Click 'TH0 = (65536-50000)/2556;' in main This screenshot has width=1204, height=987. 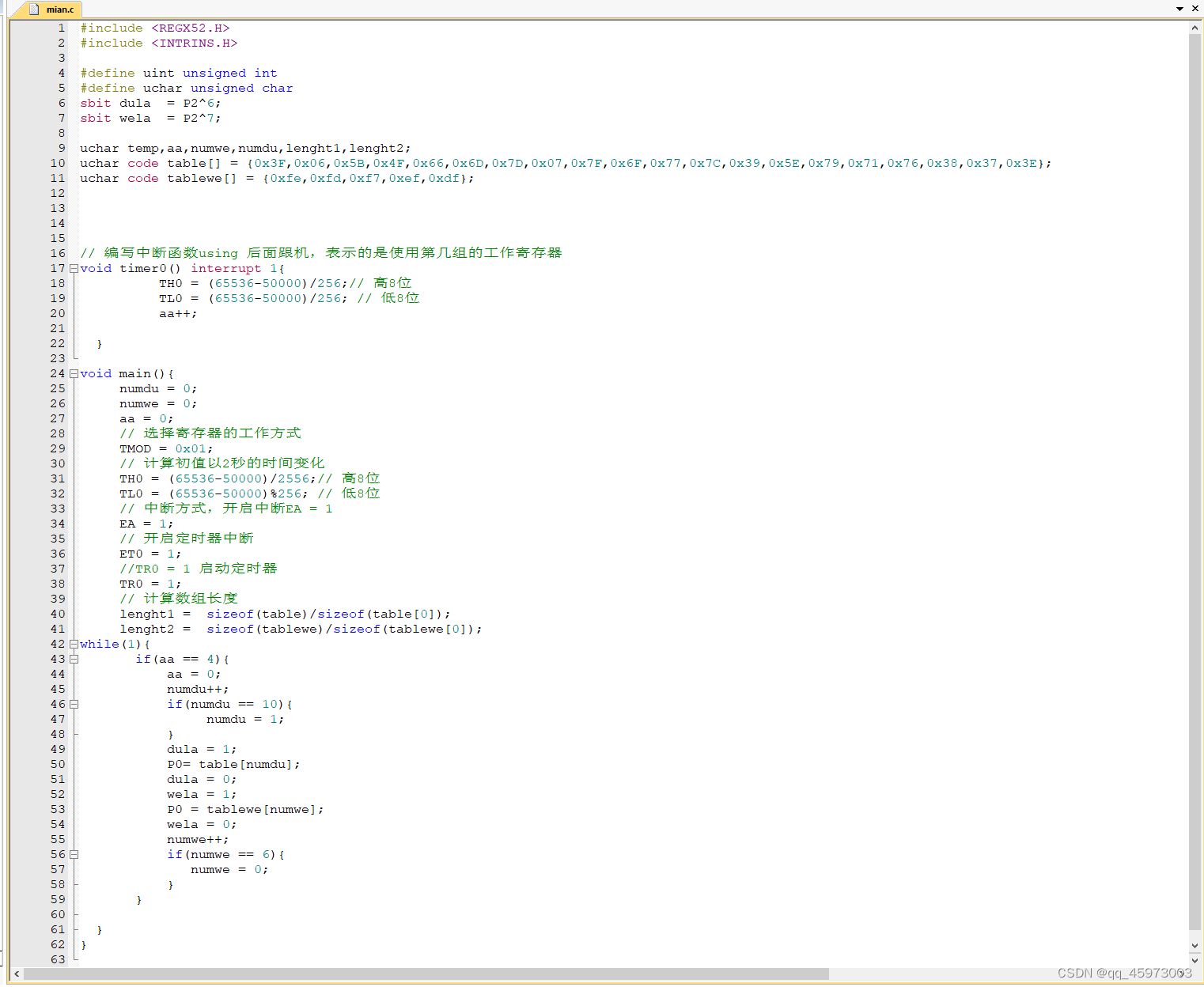tap(218, 478)
